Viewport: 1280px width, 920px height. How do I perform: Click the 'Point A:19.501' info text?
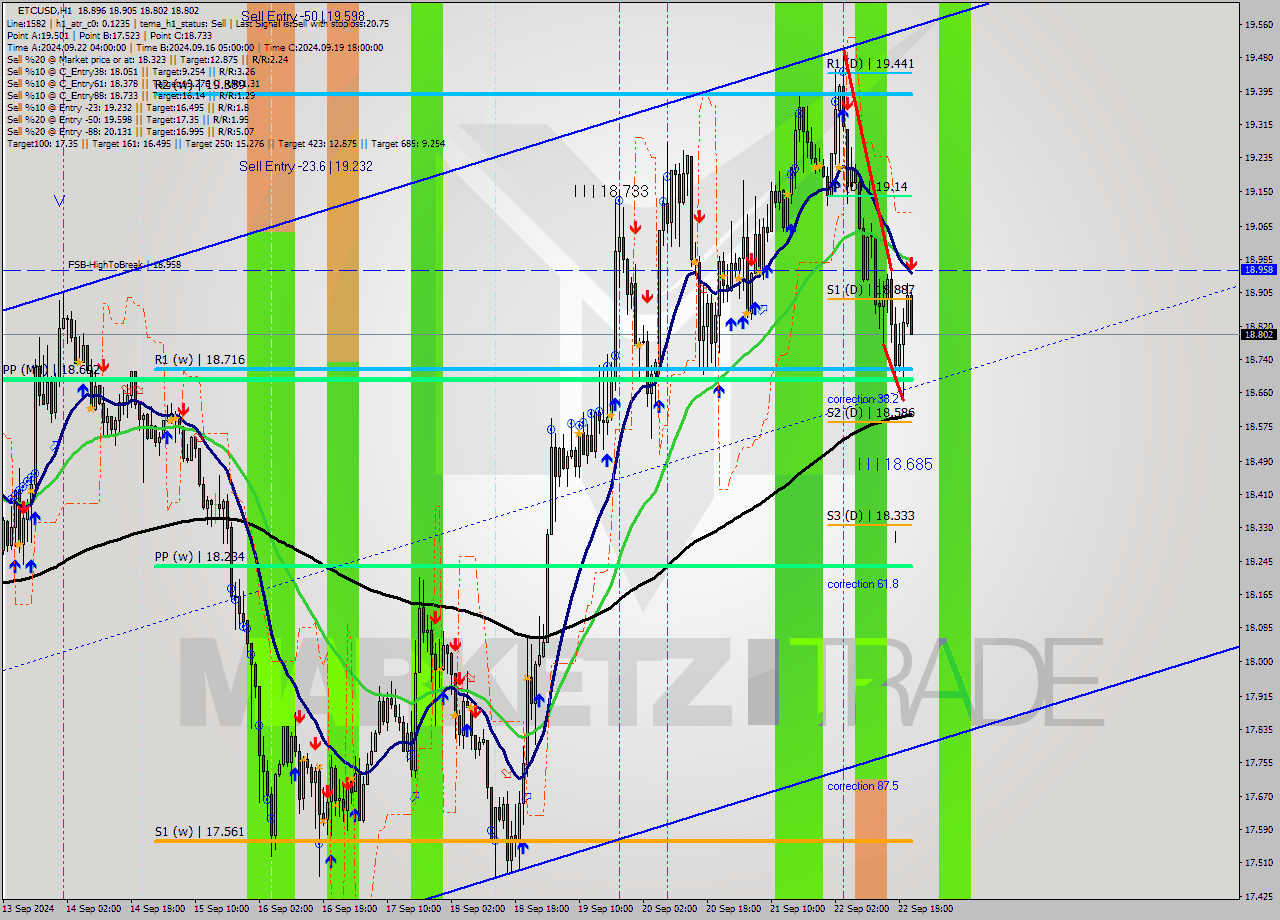click(39, 35)
